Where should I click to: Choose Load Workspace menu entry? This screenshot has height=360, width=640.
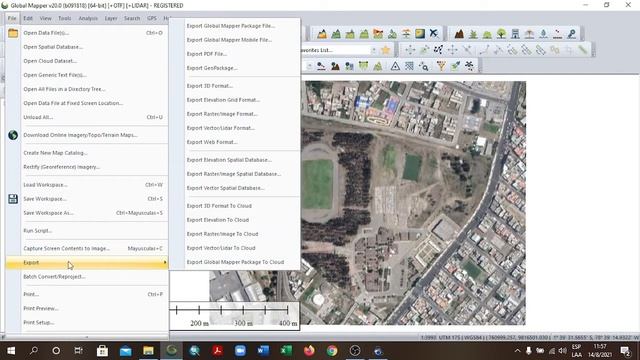[87, 185]
